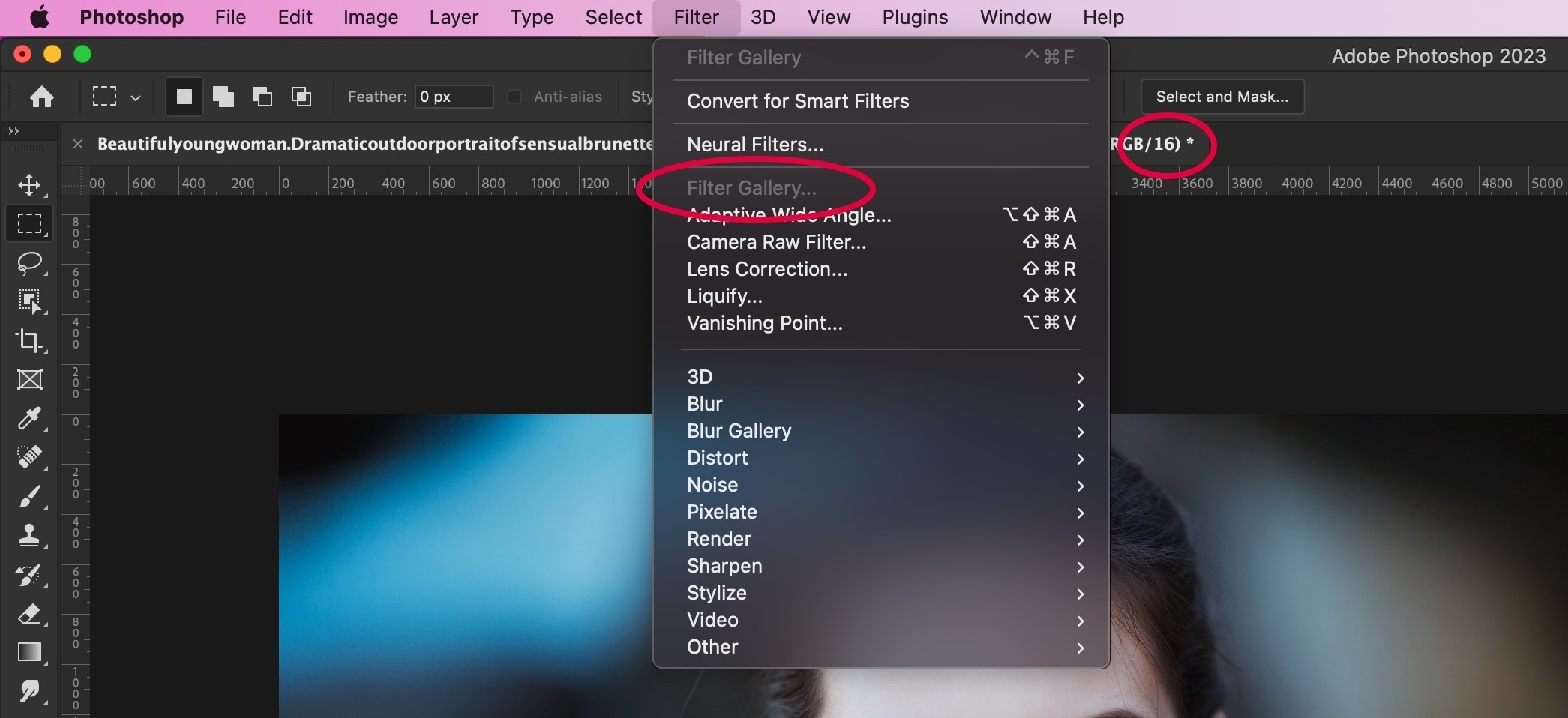Open the 3D menu in menu bar

click(x=763, y=17)
